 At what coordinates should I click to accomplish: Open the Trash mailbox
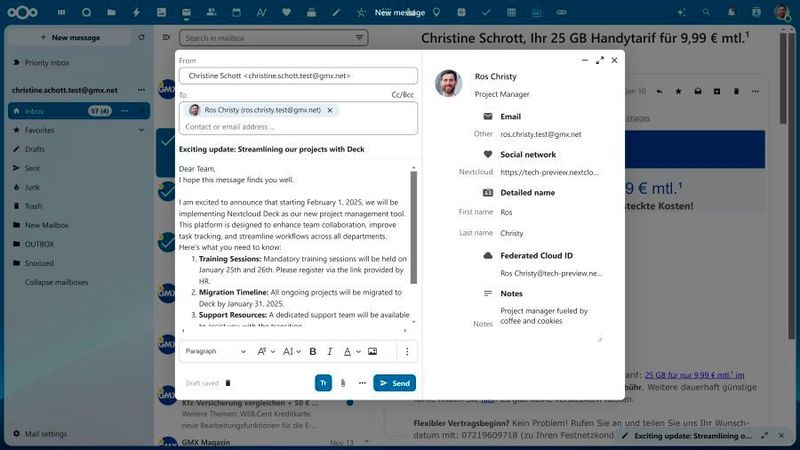click(x=33, y=206)
